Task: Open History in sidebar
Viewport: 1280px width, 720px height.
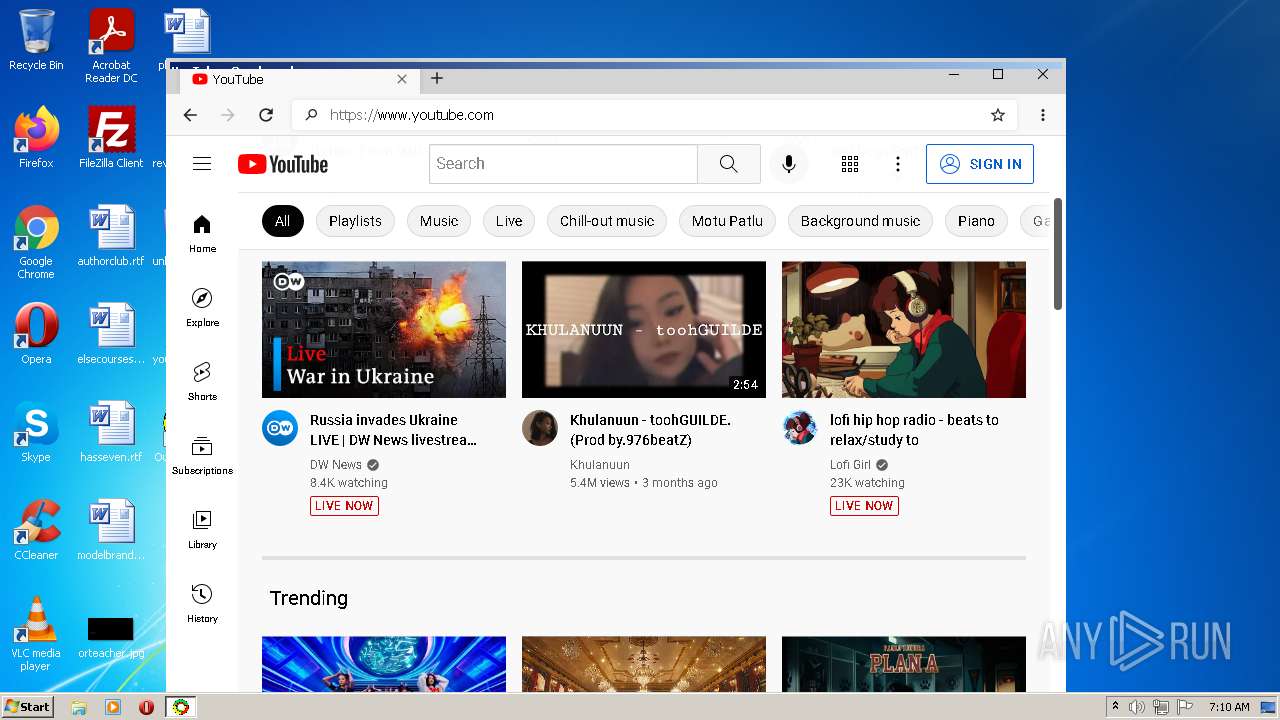Action: (202, 603)
